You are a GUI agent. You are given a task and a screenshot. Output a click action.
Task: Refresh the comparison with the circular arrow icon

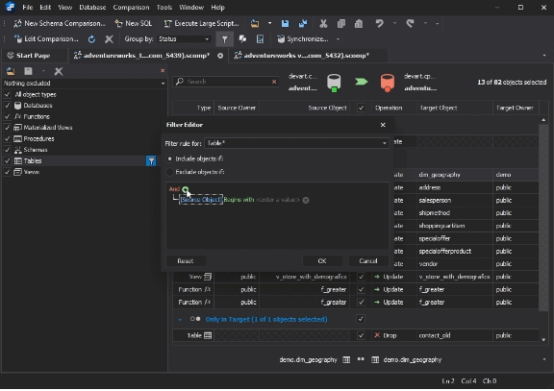coord(92,39)
